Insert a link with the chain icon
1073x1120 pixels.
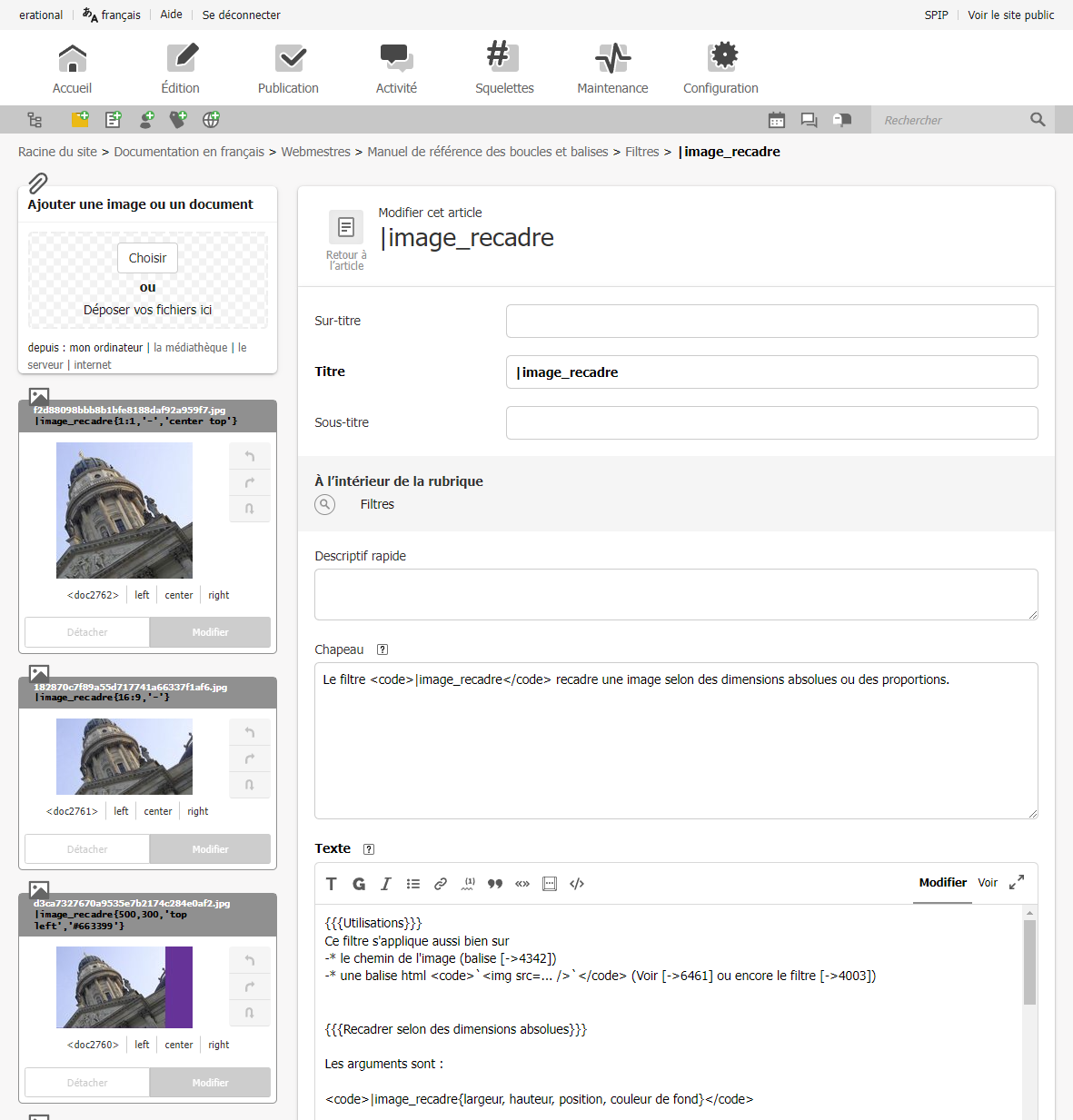click(x=441, y=884)
